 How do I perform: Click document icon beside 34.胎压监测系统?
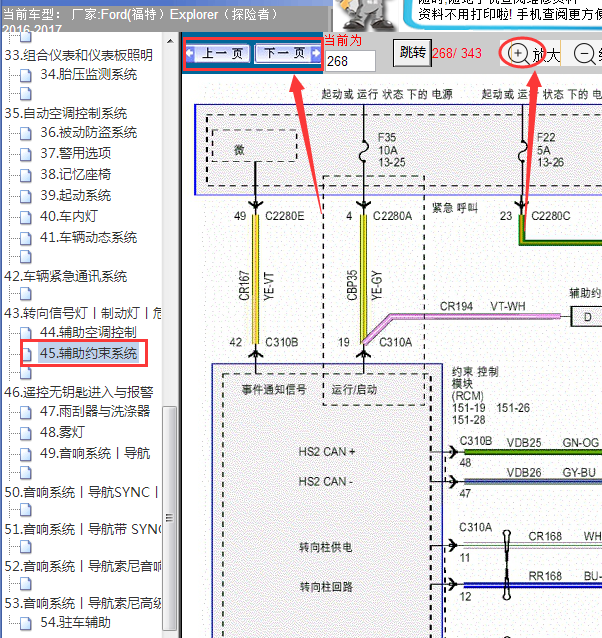coord(26,75)
